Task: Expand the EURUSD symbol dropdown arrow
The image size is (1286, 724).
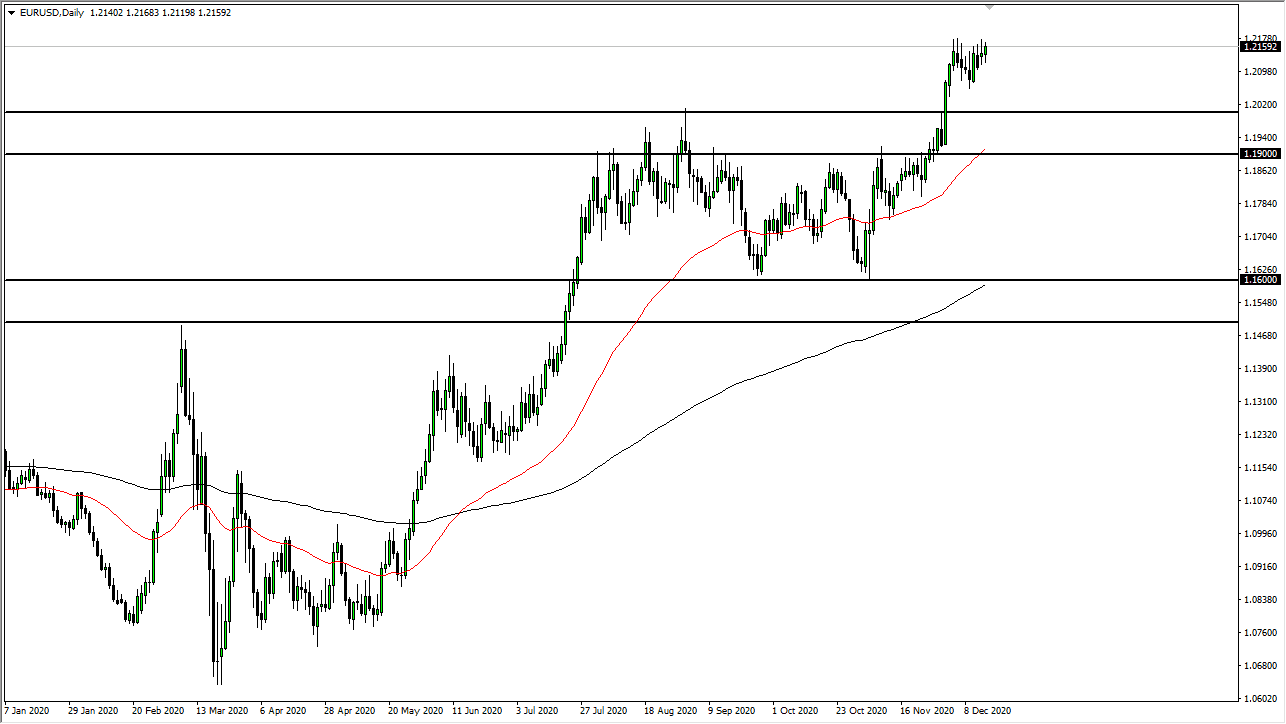Action: (11, 11)
